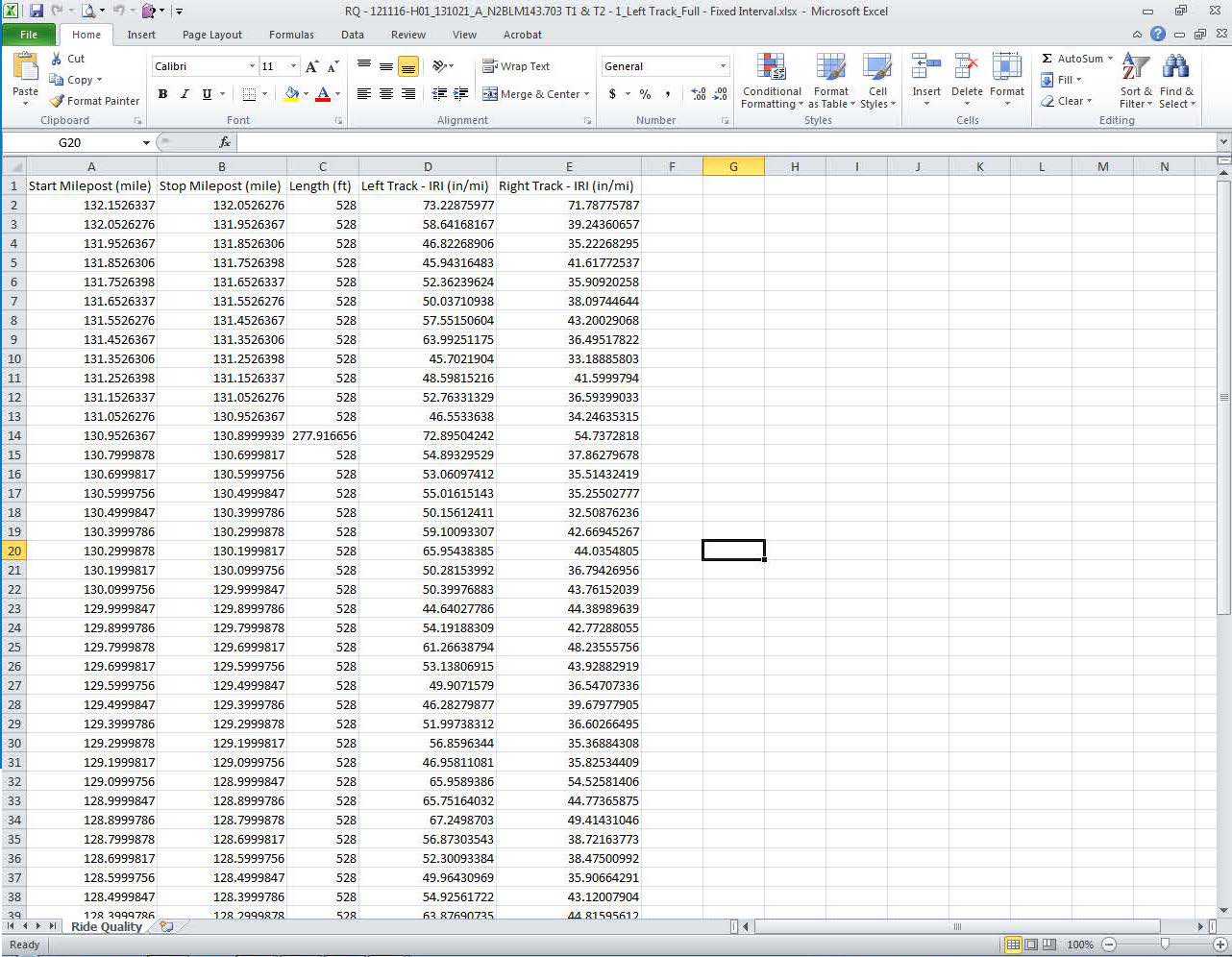This screenshot has height=957, width=1232.
Task: Click Decrease Indent icon
Action: click(439, 94)
